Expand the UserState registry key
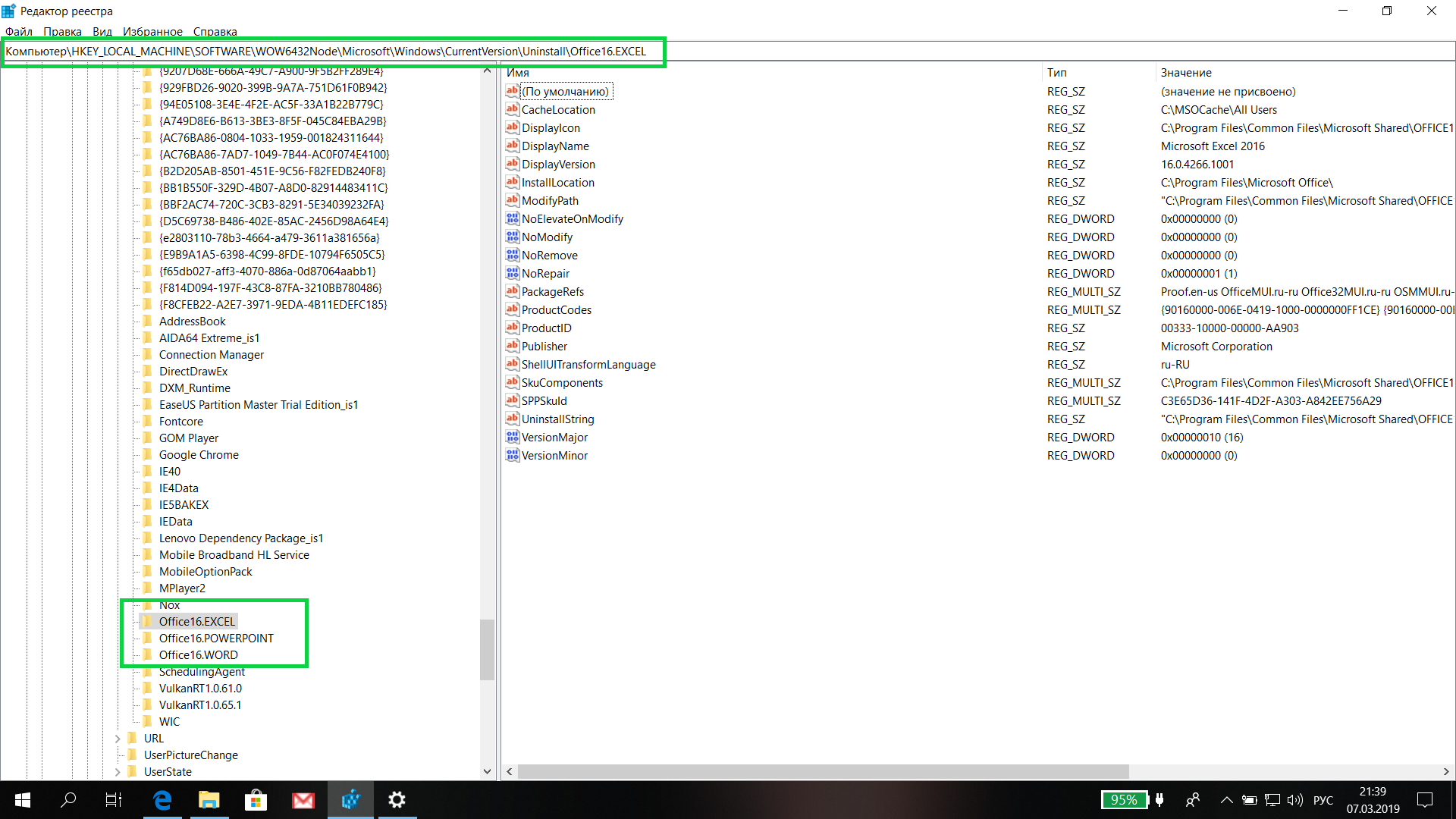 click(118, 772)
